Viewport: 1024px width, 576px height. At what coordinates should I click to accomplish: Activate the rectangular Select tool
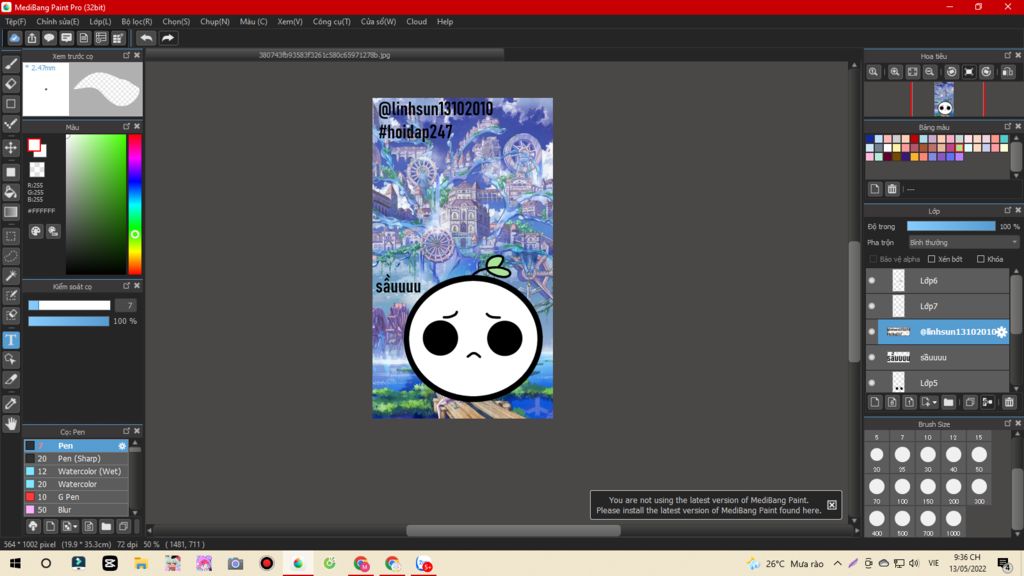(11, 236)
